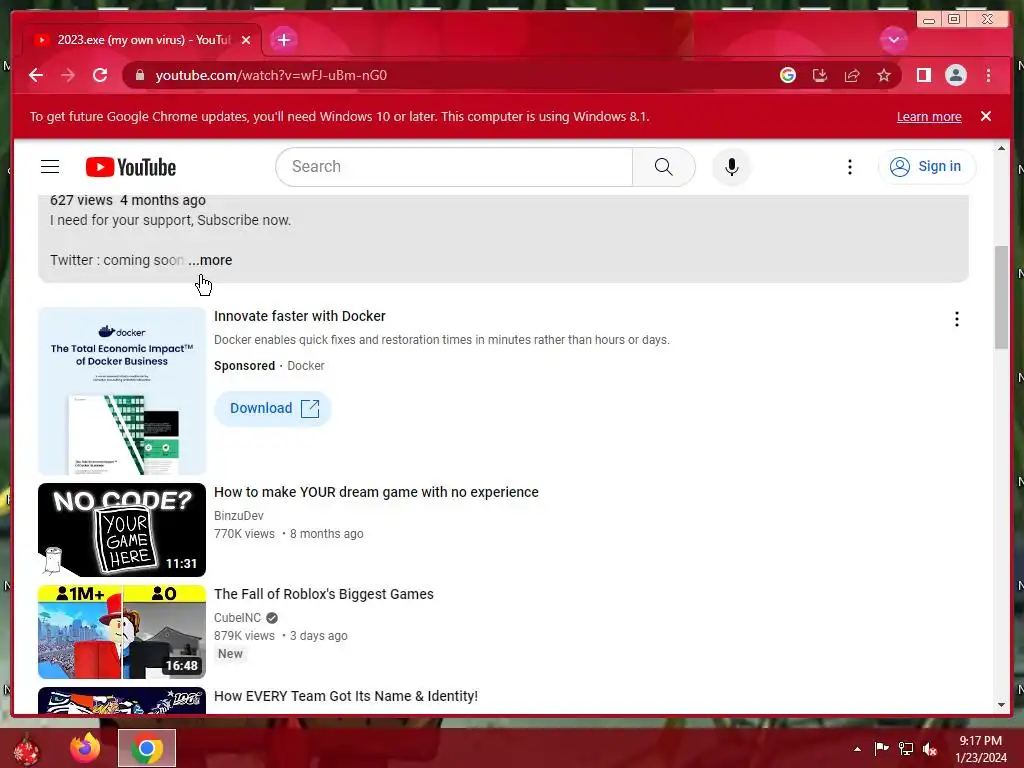Image resolution: width=1024 pixels, height=768 pixels.
Task: Open the Chrome profile avatar
Action: [x=955, y=75]
